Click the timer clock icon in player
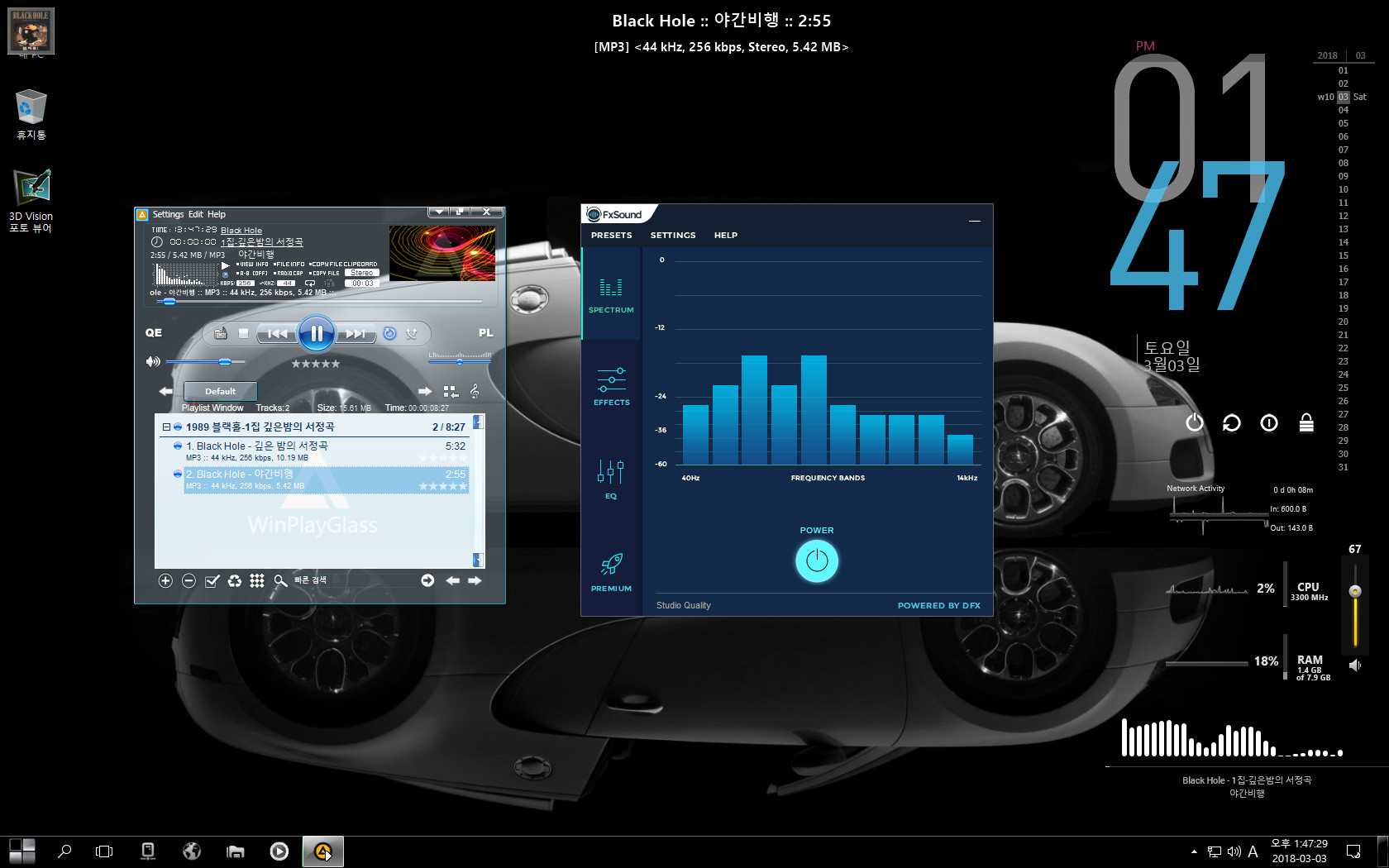This screenshot has width=1389, height=868. tap(157, 242)
